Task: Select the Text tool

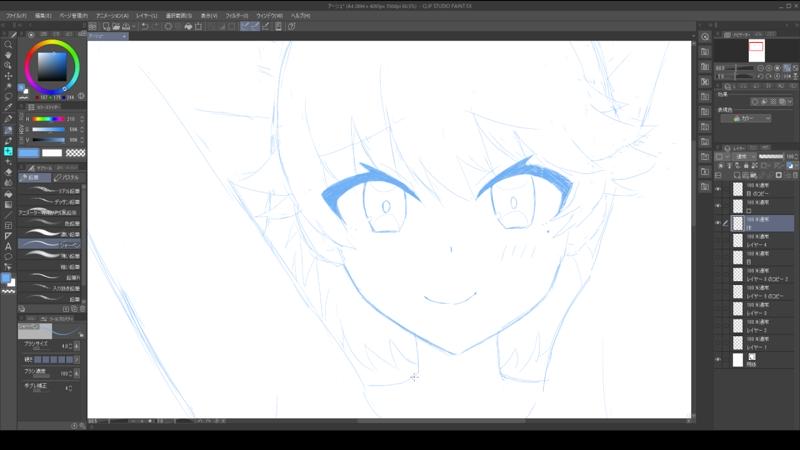Action: pos(8,246)
